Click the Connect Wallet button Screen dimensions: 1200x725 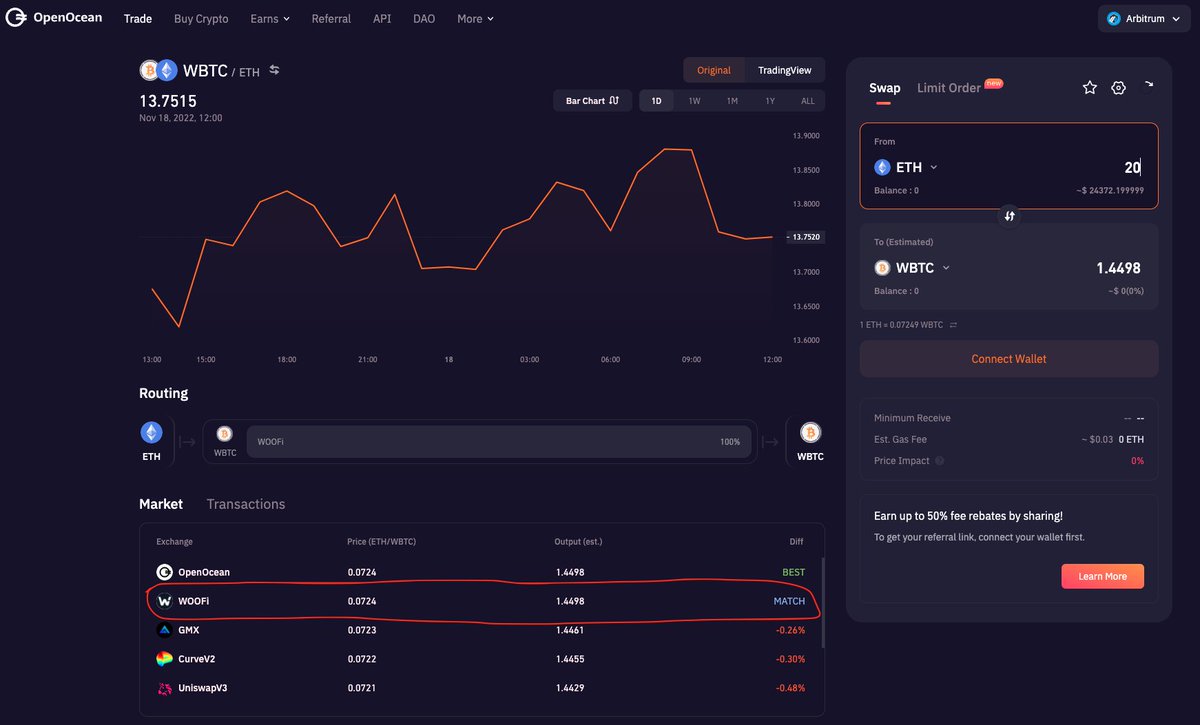click(1009, 359)
